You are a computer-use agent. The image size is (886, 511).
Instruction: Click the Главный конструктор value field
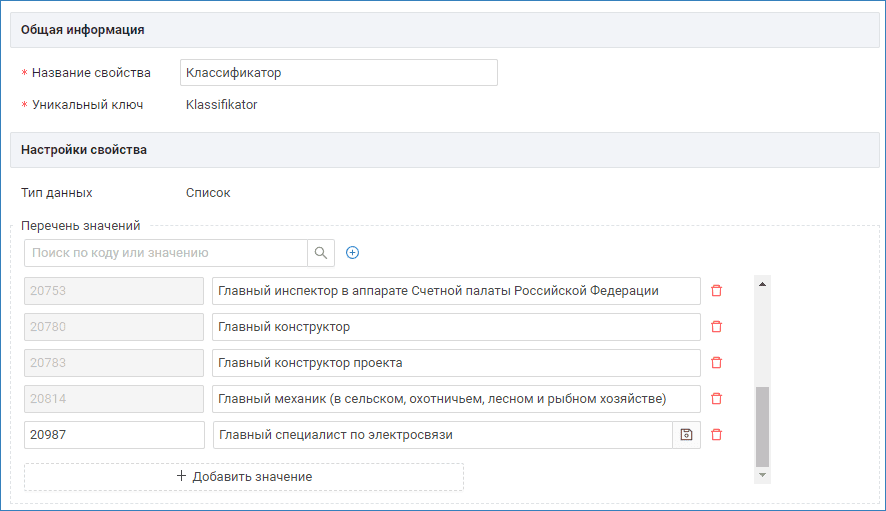456,327
